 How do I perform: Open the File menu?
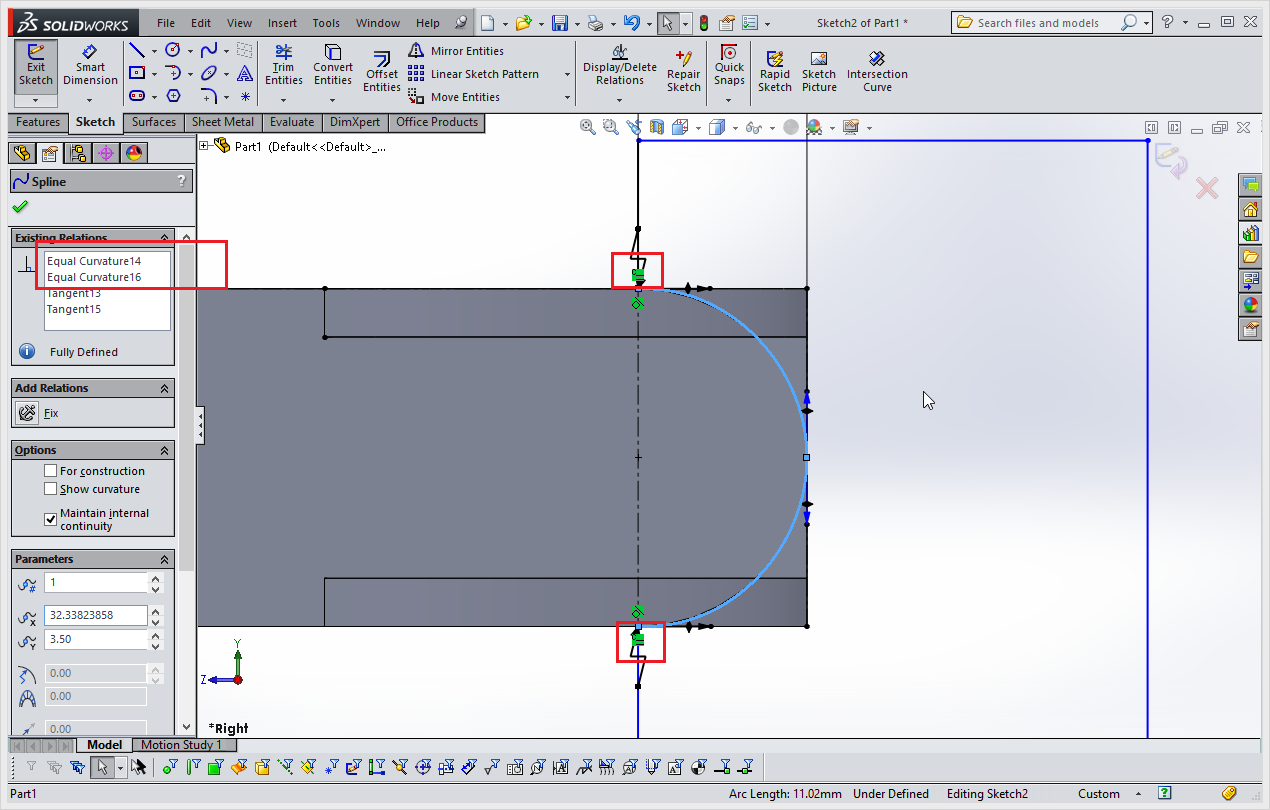165,23
